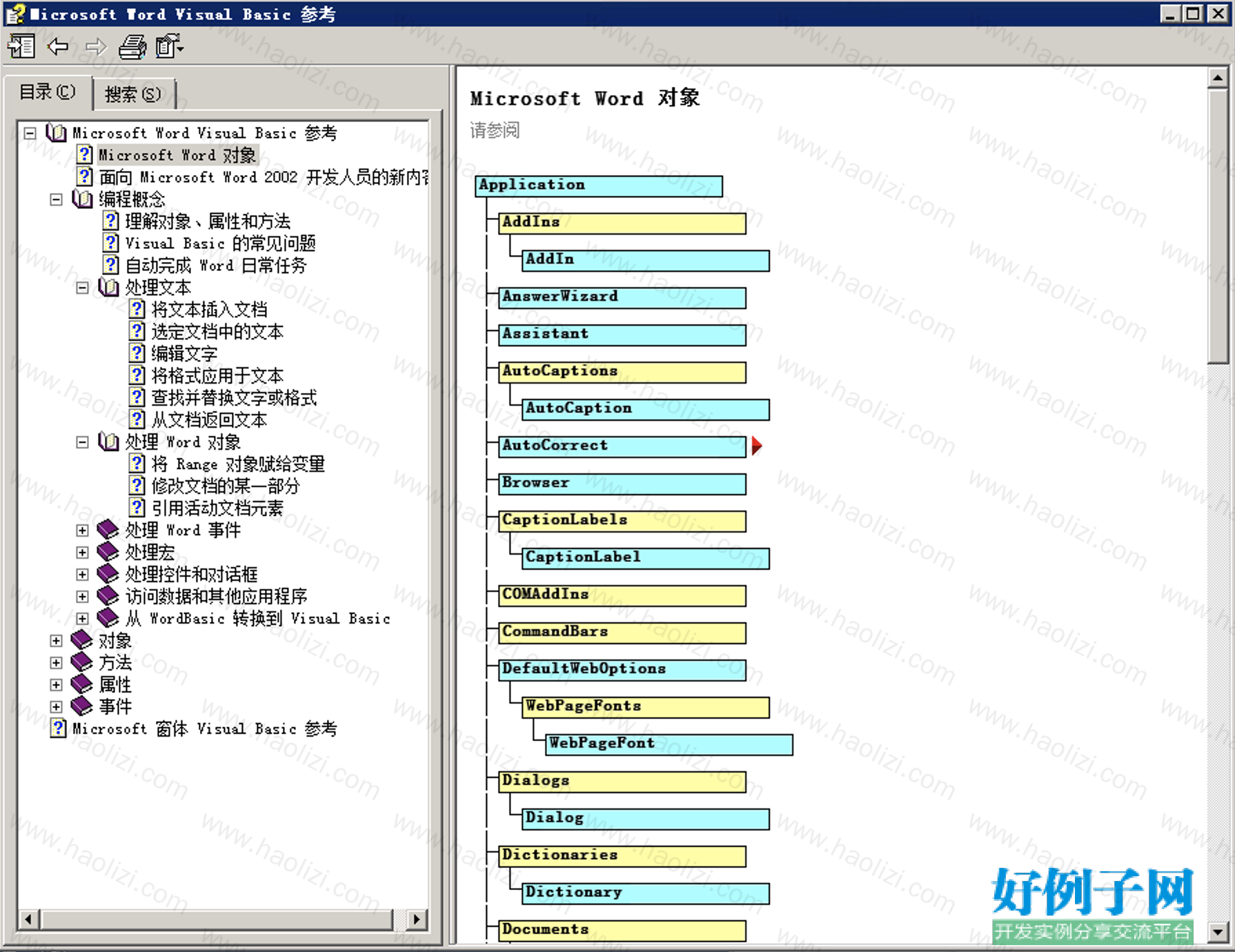Expand the 处理 Word 事件 node
1235x952 pixels.
pos(82,530)
